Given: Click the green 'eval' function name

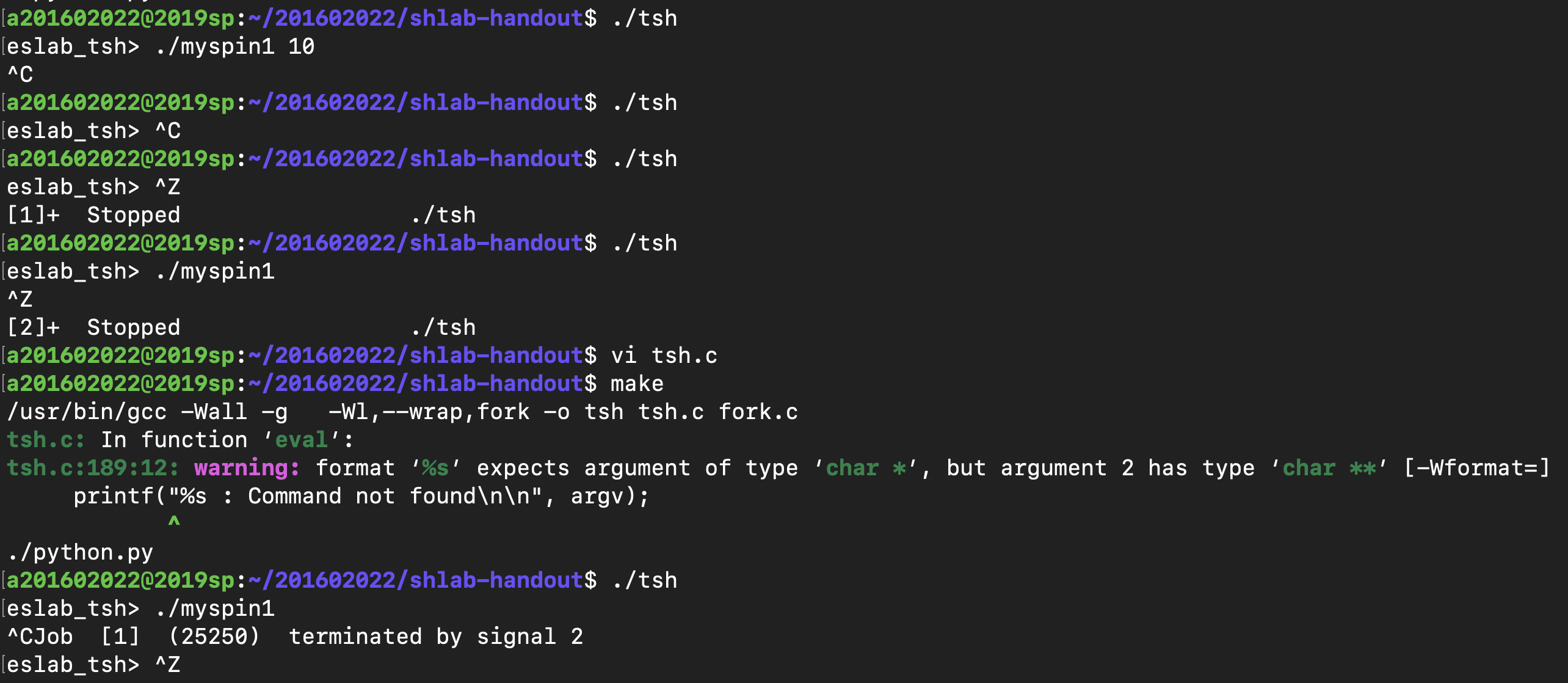Looking at the screenshot, I should (301, 440).
